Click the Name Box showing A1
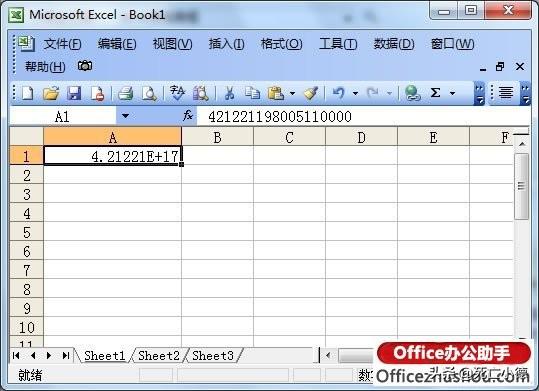The image size is (539, 391). pyautogui.click(x=63, y=116)
